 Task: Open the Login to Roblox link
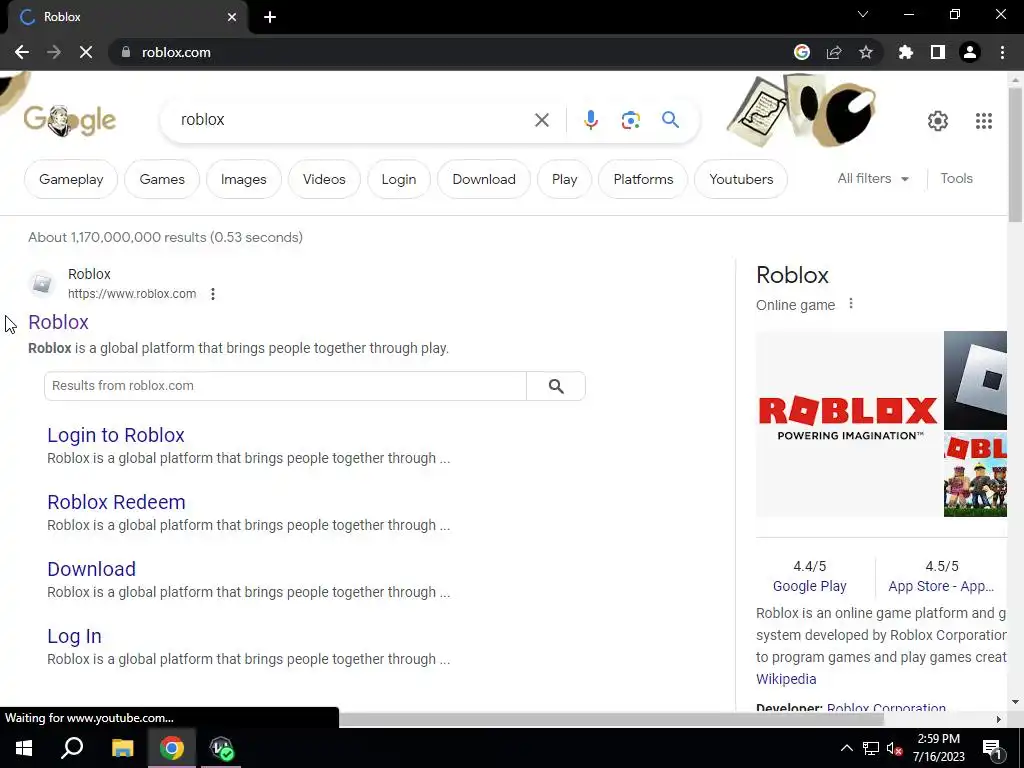point(116,435)
